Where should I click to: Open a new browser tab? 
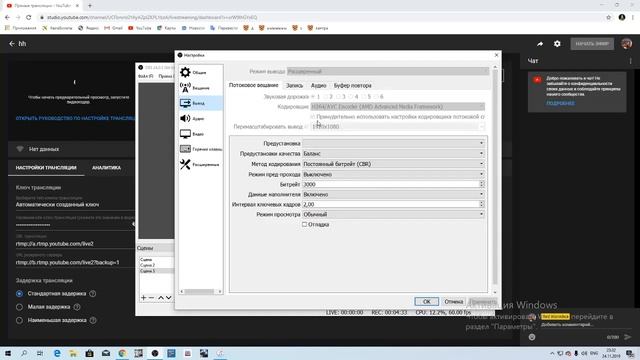[90, 6]
